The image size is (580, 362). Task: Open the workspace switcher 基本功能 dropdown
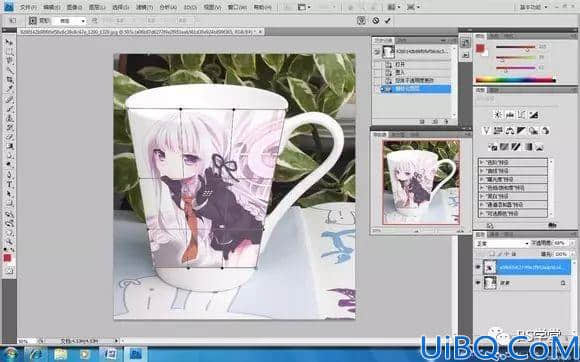(534, 7)
